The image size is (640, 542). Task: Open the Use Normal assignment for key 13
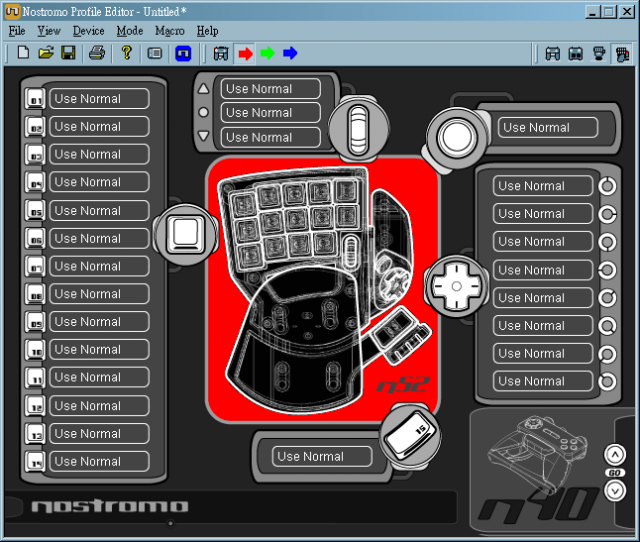click(x=99, y=433)
